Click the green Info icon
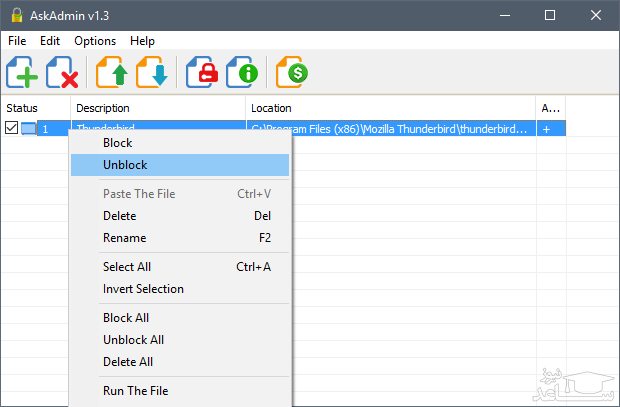The height and width of the screenshot is (407, 620). pos(244,73)
